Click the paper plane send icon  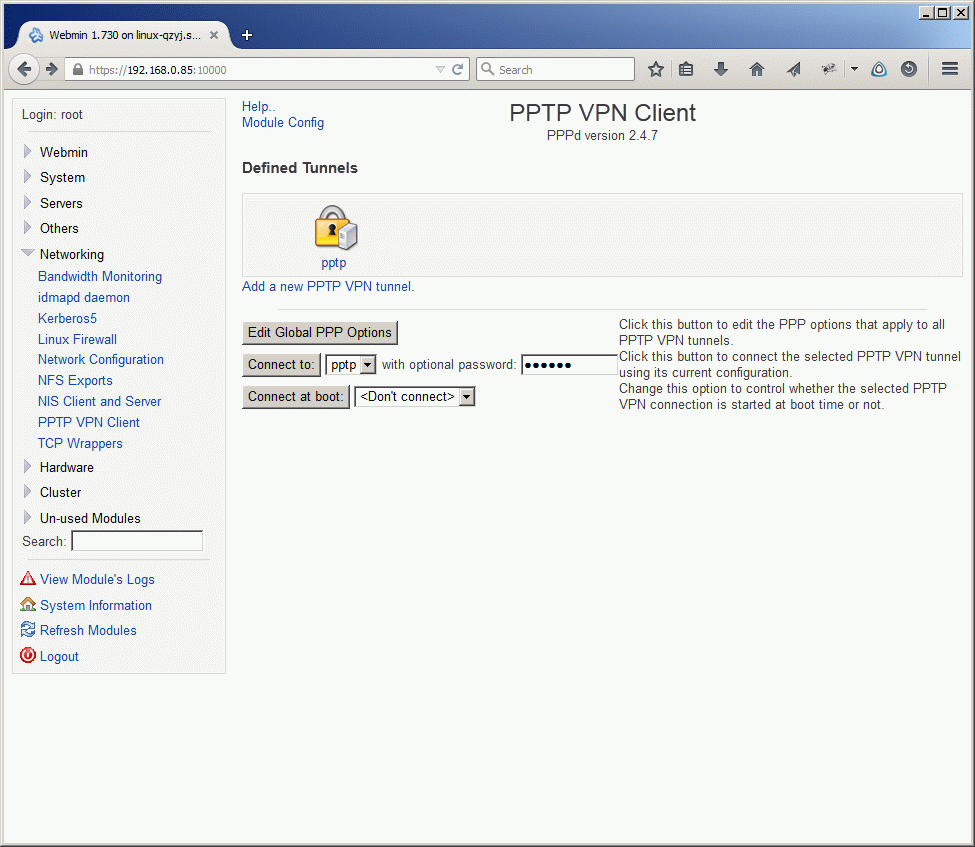[x=793, y=69]
